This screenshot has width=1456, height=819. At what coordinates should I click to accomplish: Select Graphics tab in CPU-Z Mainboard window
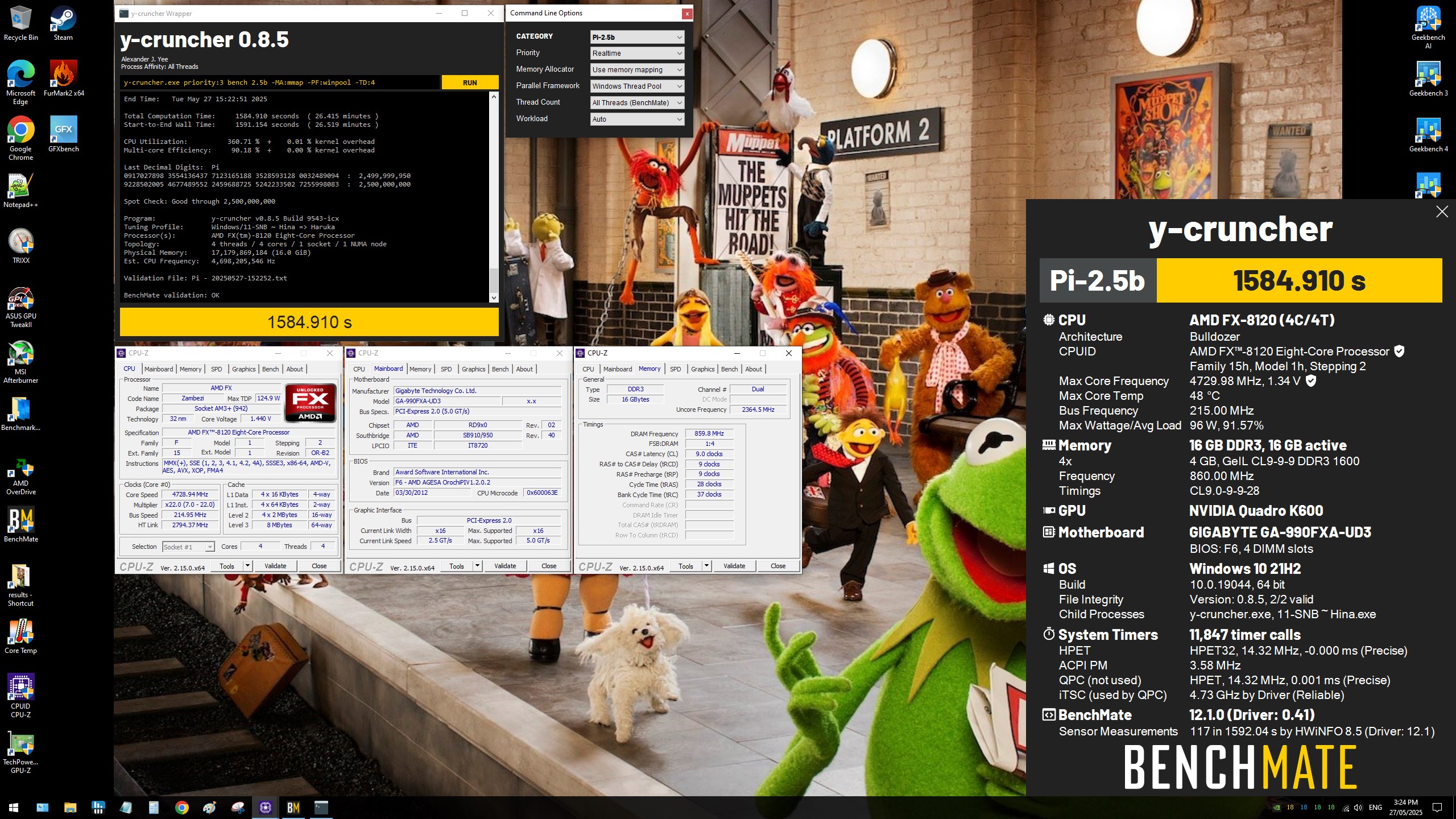(474, 369)
